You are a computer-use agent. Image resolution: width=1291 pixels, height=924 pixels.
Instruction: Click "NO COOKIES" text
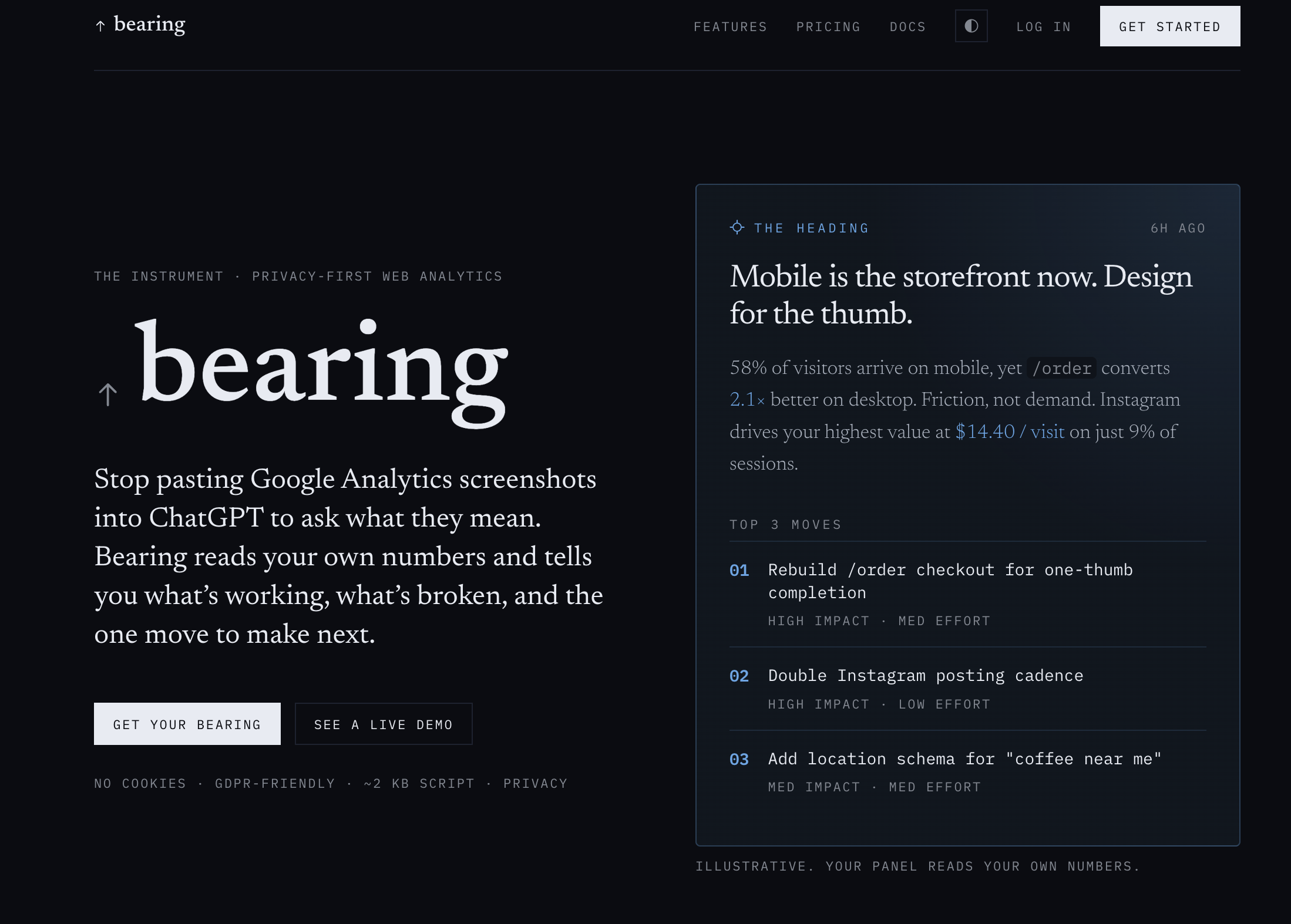(140, 784)
